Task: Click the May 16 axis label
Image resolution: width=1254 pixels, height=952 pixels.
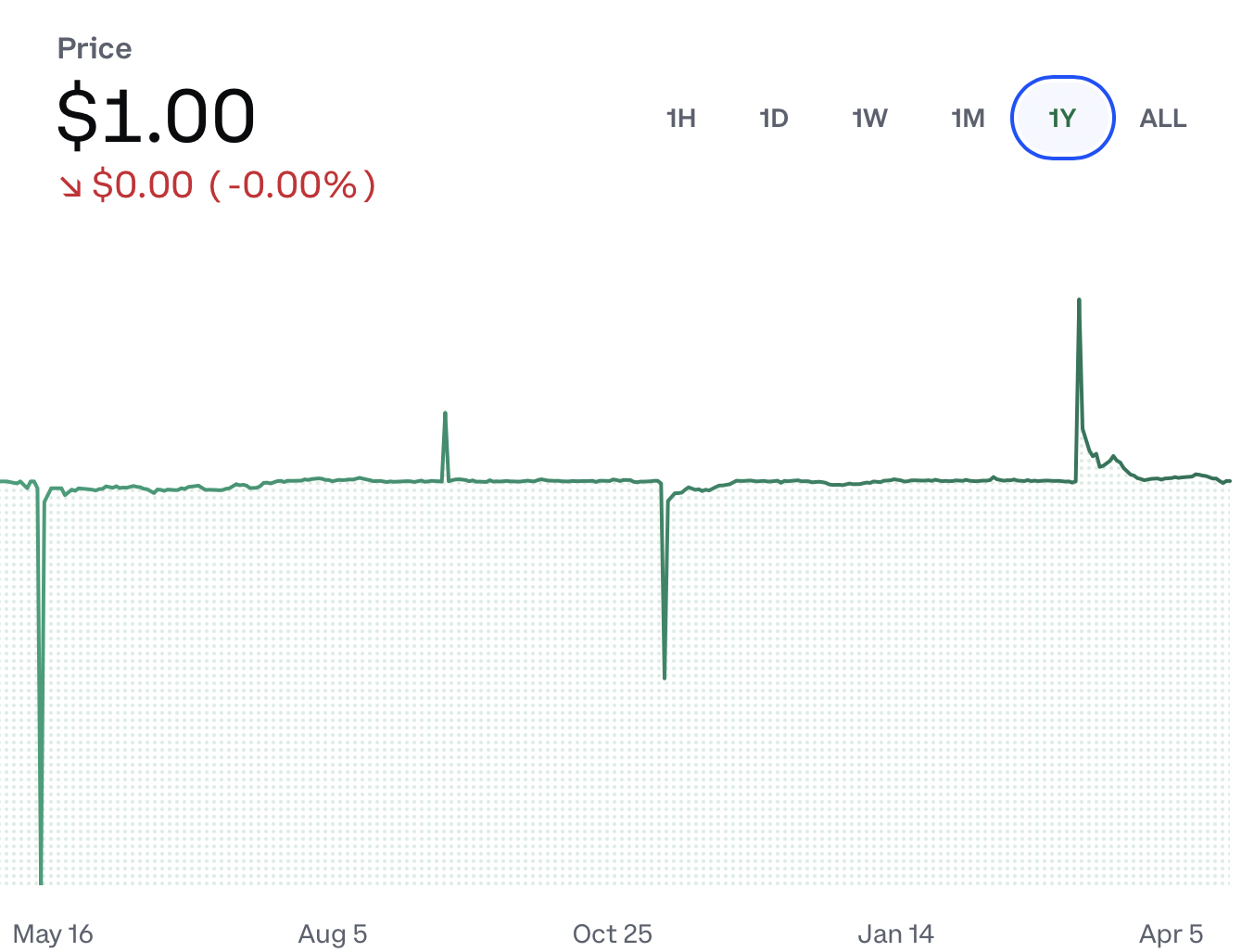Action: (54, 933)
